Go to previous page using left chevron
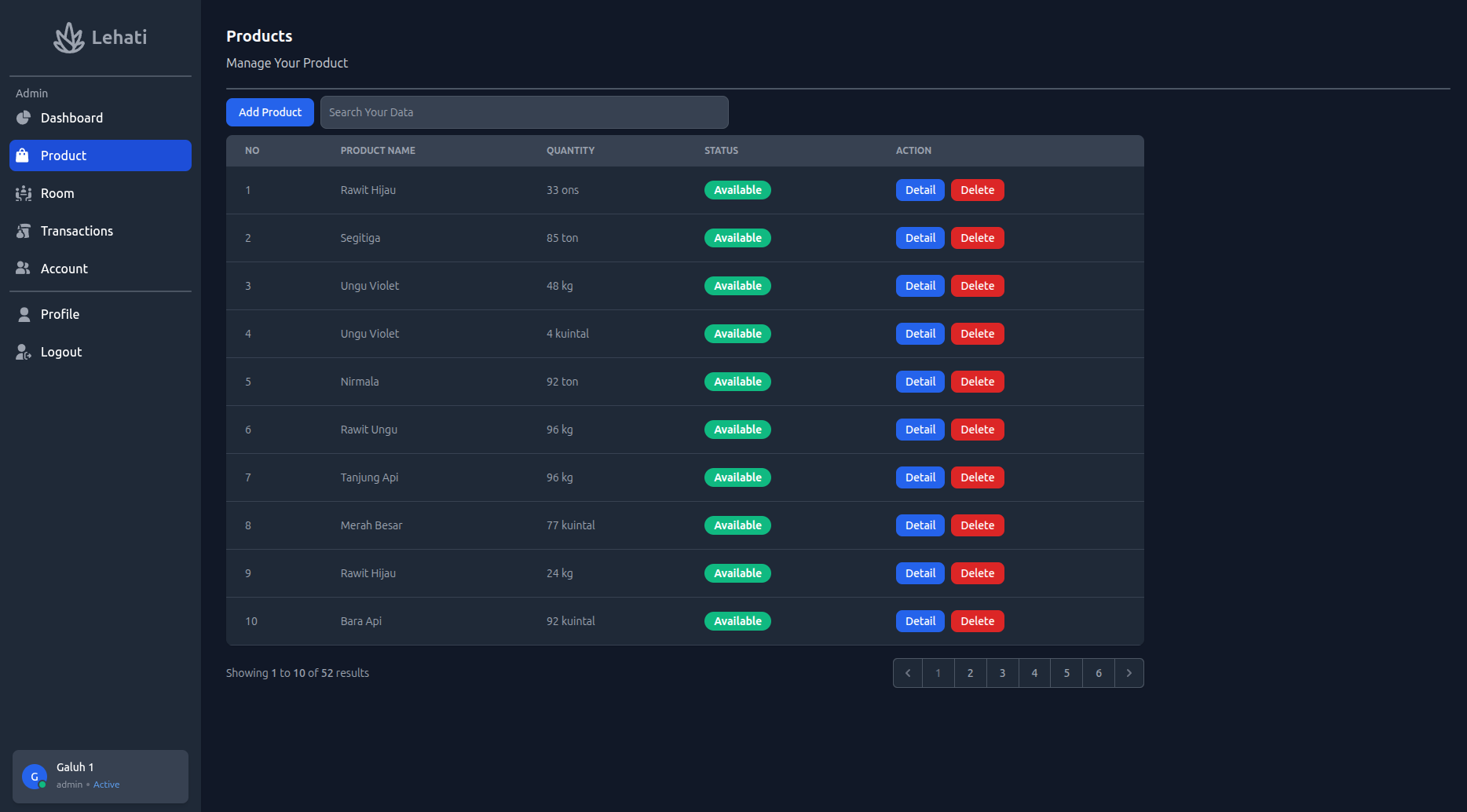 coord(908,673)
